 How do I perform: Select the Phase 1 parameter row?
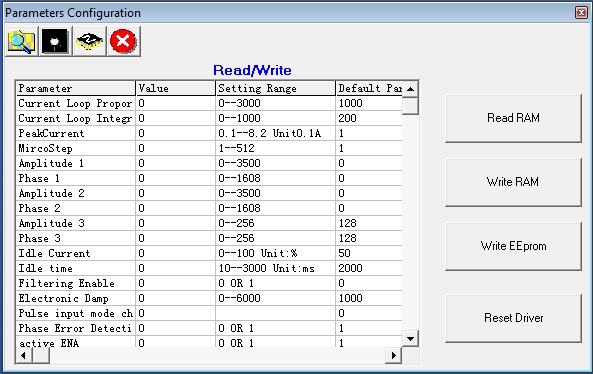click(209, 178)
